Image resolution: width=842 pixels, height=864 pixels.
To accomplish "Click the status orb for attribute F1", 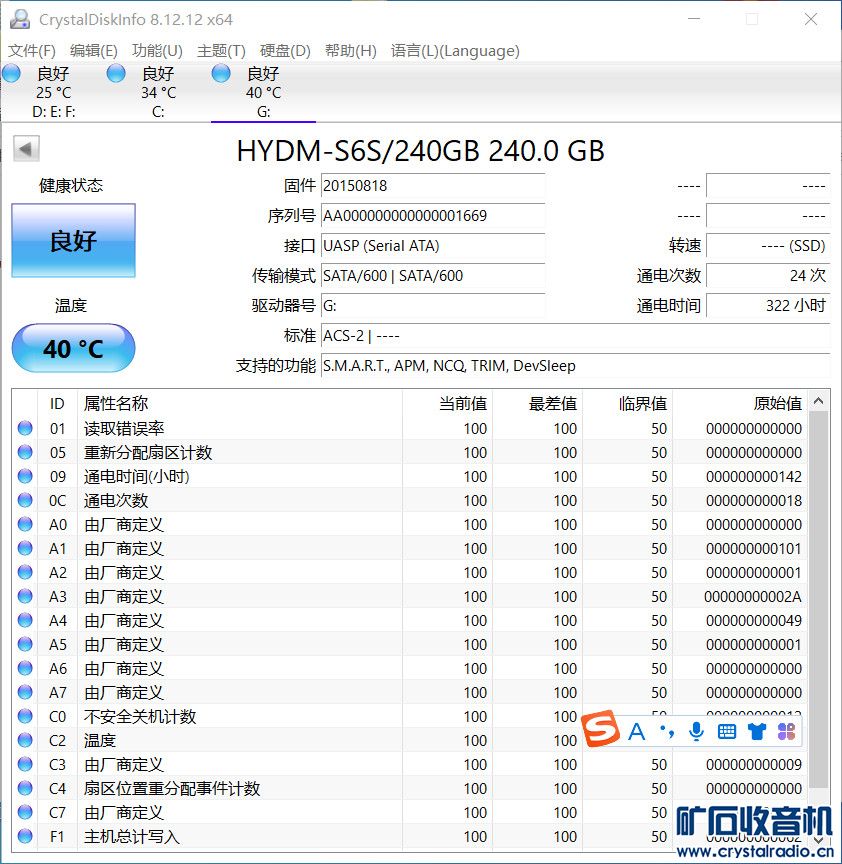I will coord(25,836).
